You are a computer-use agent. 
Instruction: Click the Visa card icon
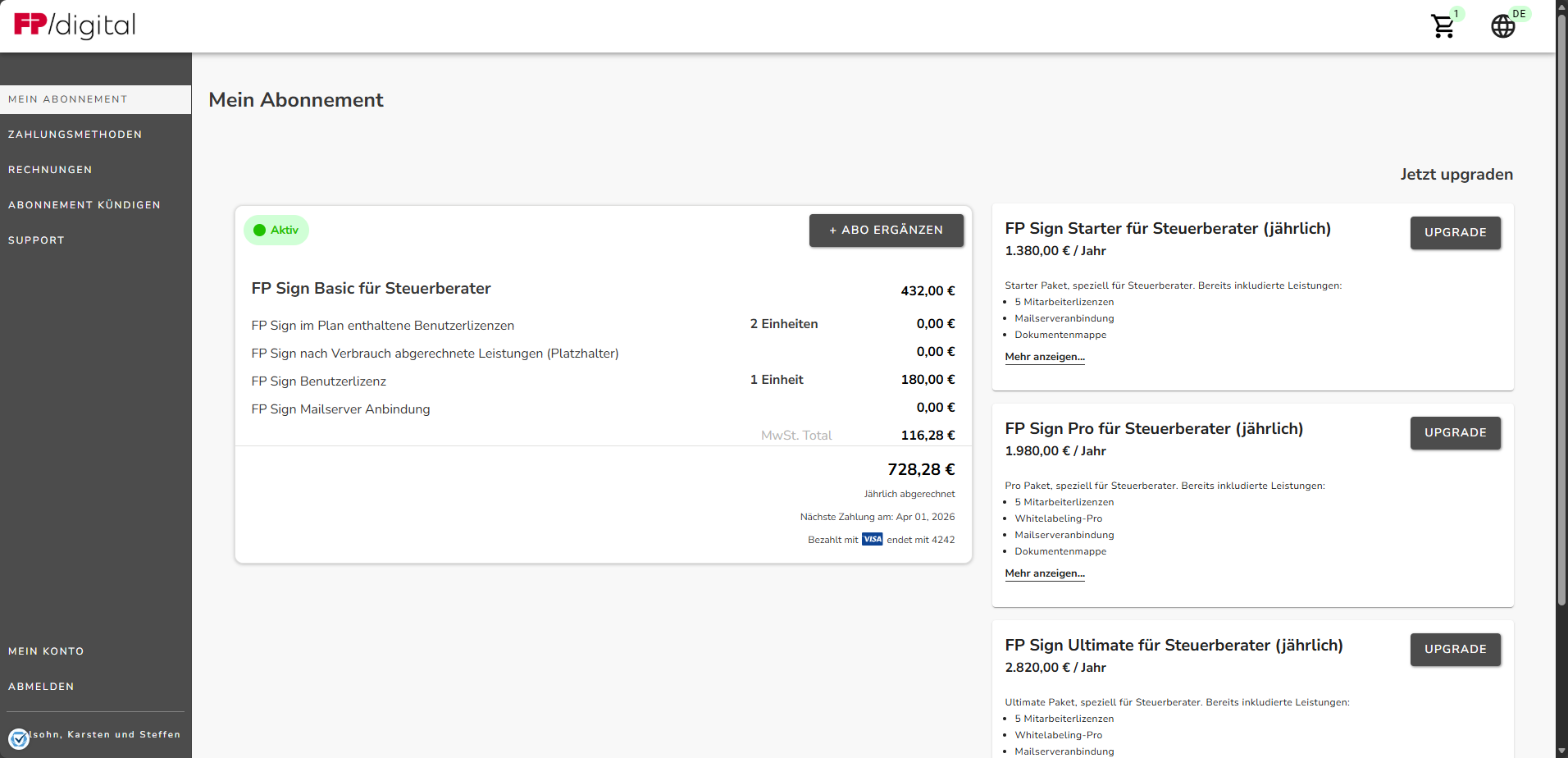872,540
